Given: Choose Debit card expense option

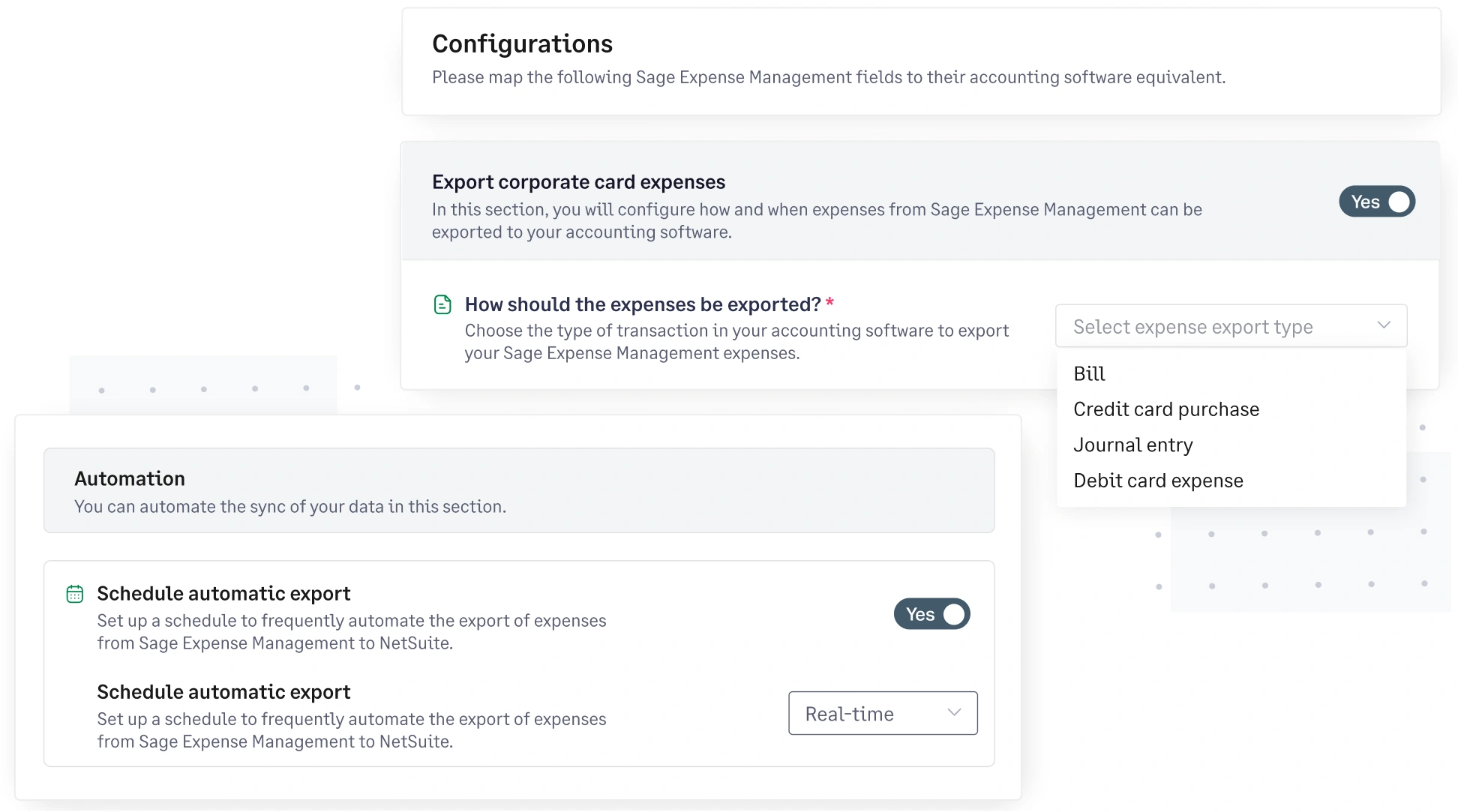Looking at the screenshot, I should (1158, 481).
